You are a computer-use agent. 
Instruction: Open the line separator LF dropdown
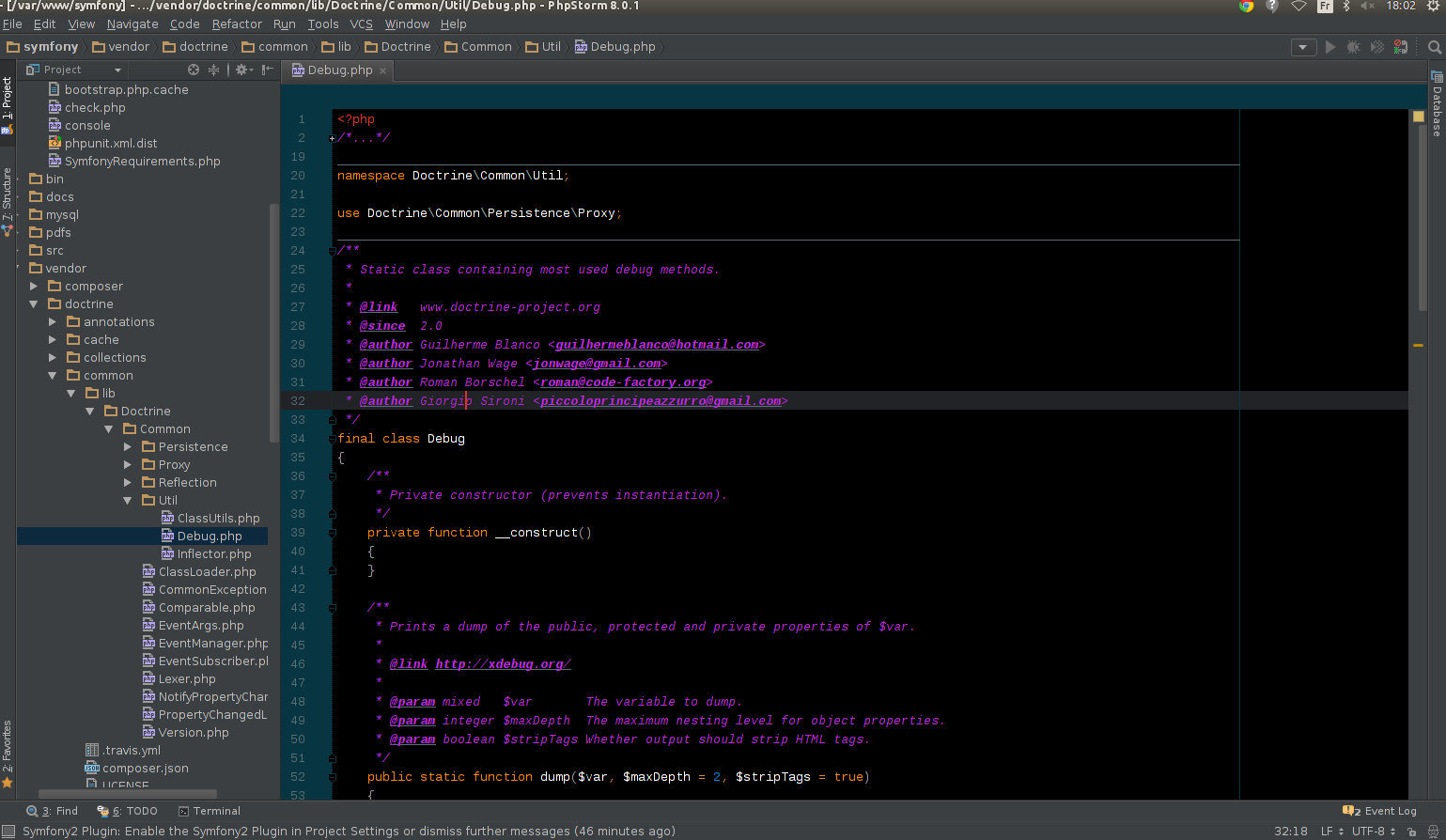[x=1332, y=832]
